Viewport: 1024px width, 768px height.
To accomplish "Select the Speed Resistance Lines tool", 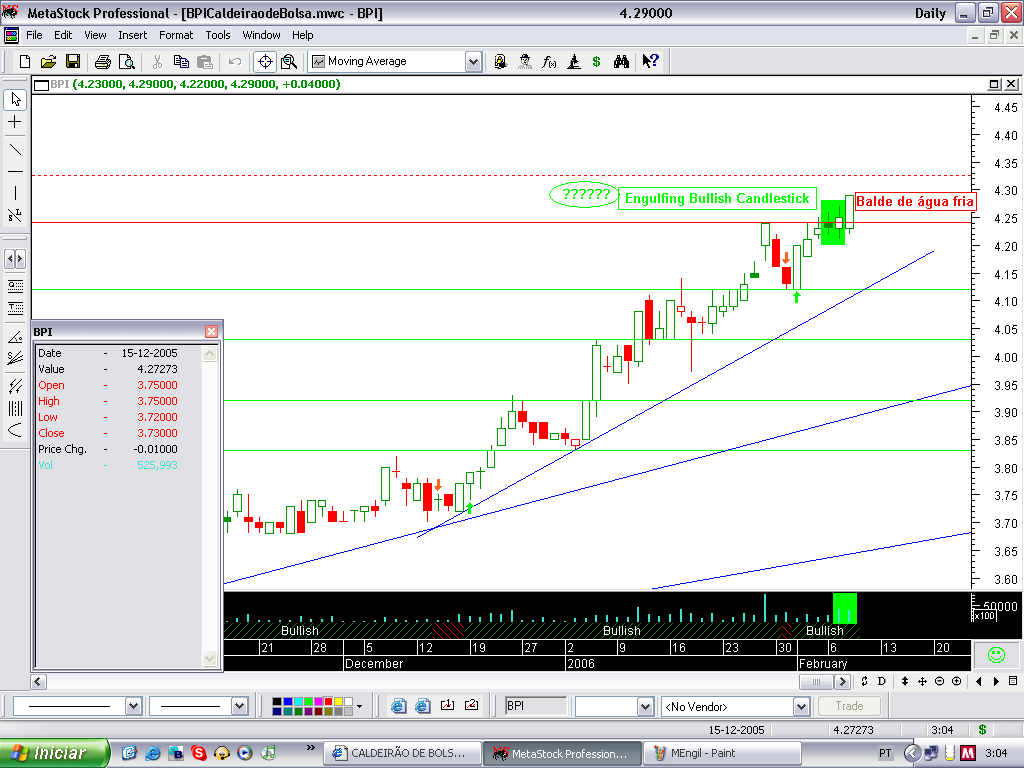I will click(15, 358).
